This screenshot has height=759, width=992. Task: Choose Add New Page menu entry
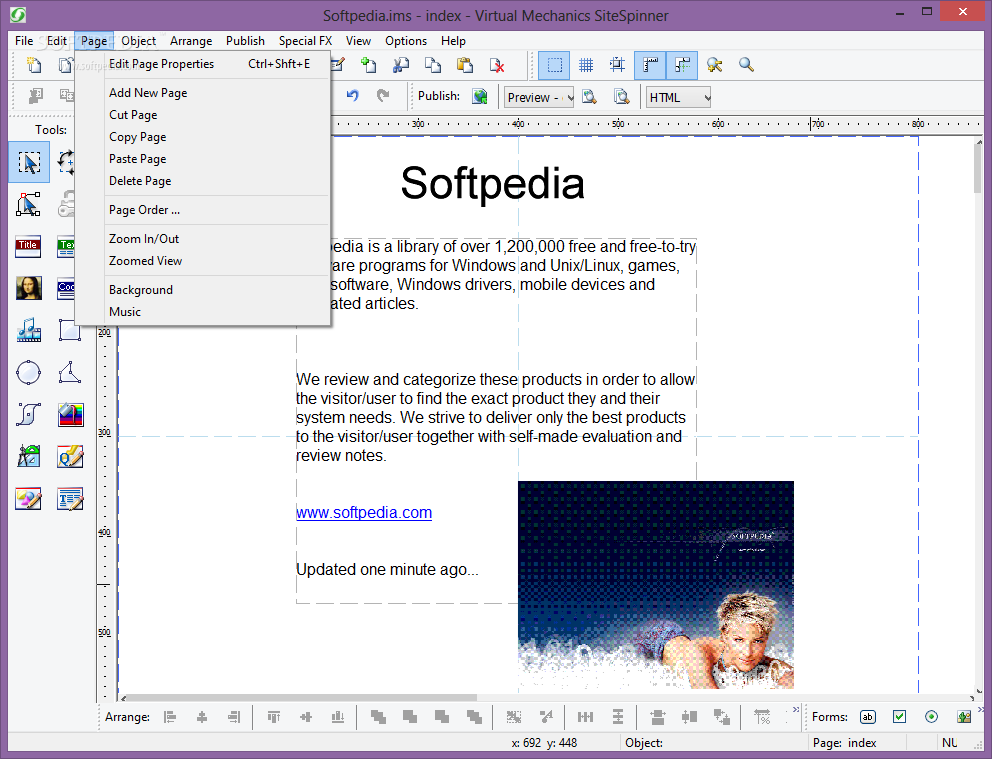pyautogui.click(x=202, y=93)
